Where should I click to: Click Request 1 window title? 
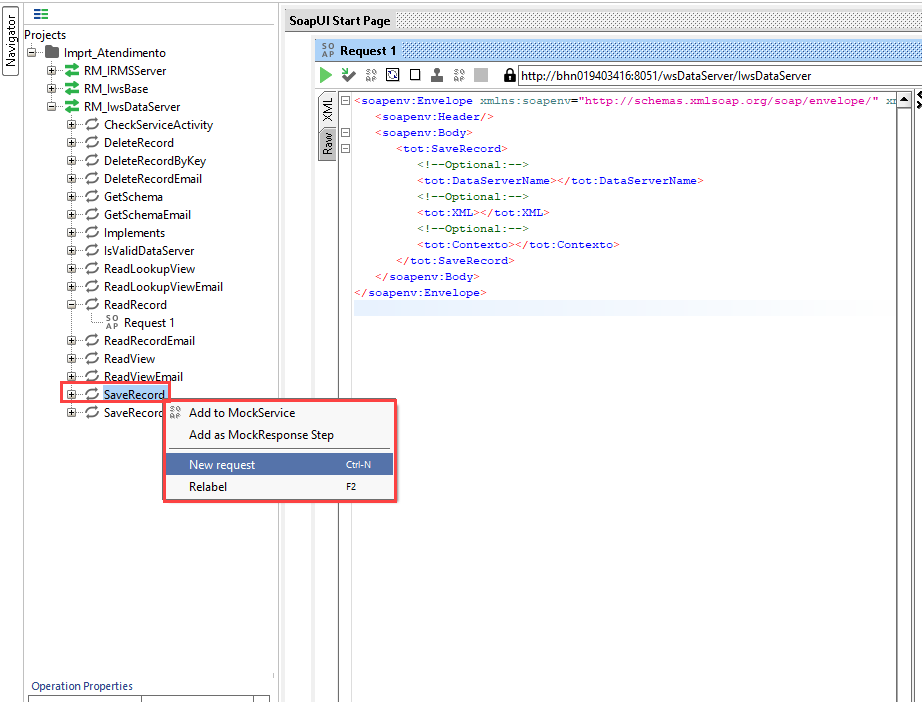click(368, 51)
